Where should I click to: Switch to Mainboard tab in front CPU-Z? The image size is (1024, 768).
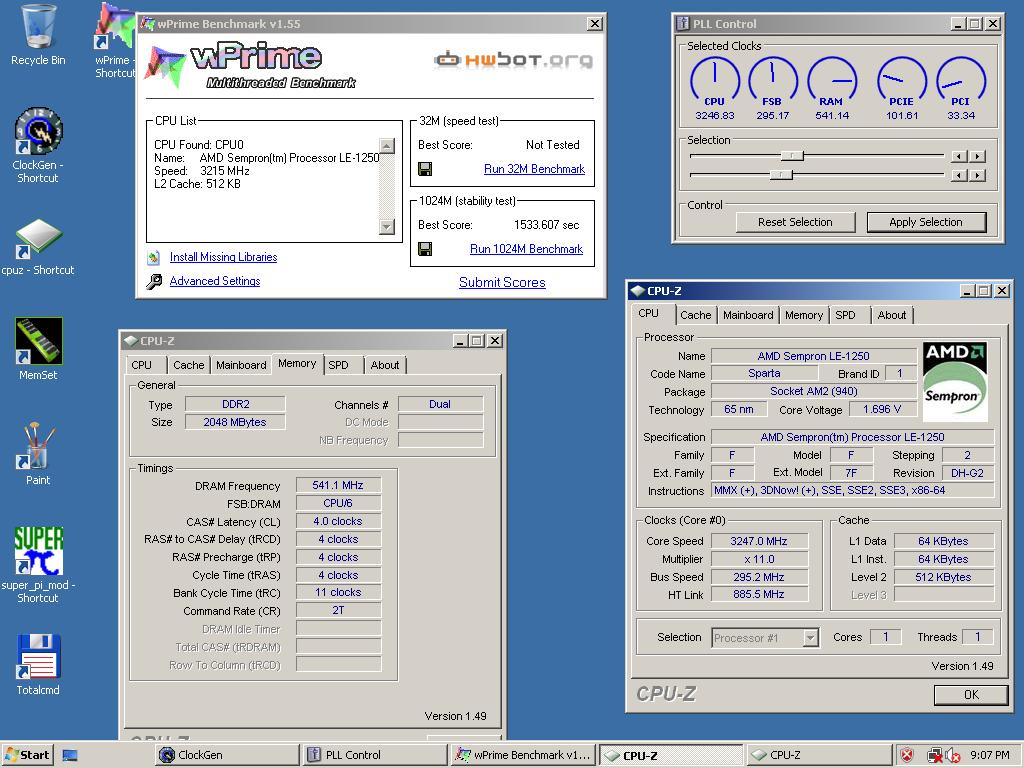pyautogui.click(x=748, y=315)
